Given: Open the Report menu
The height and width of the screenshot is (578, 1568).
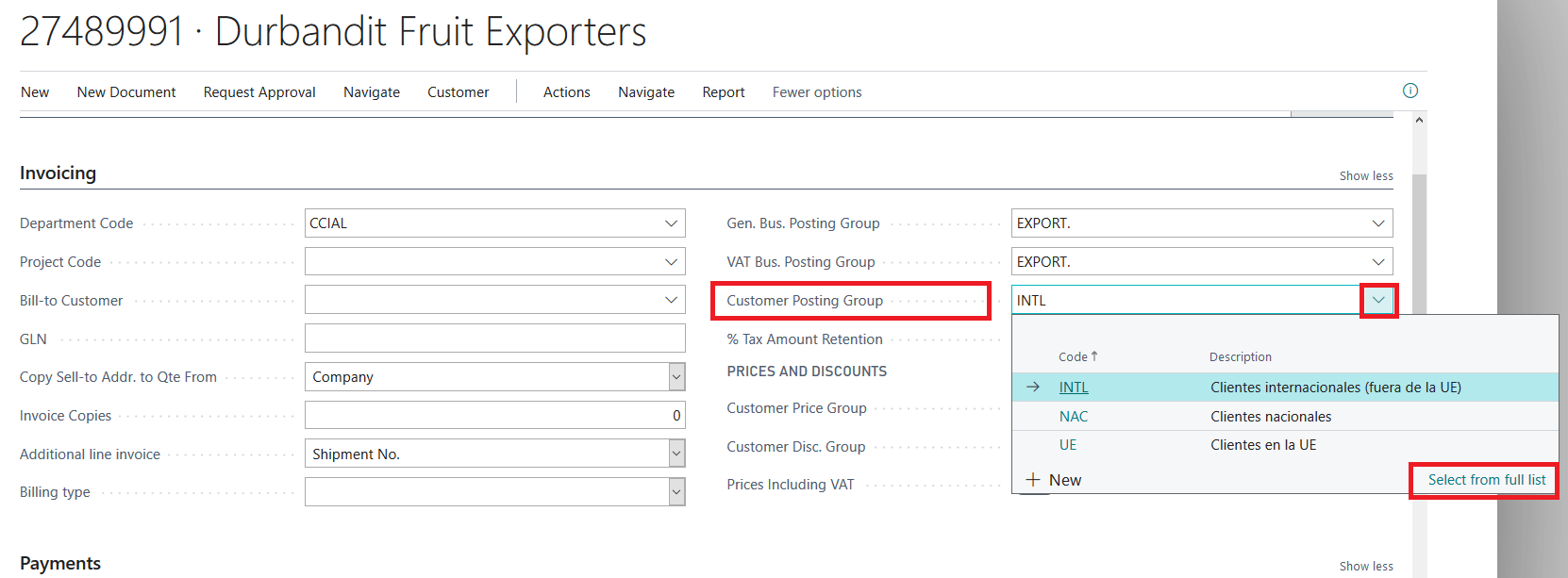Looking at the screenshot, I should pos(724,92).
